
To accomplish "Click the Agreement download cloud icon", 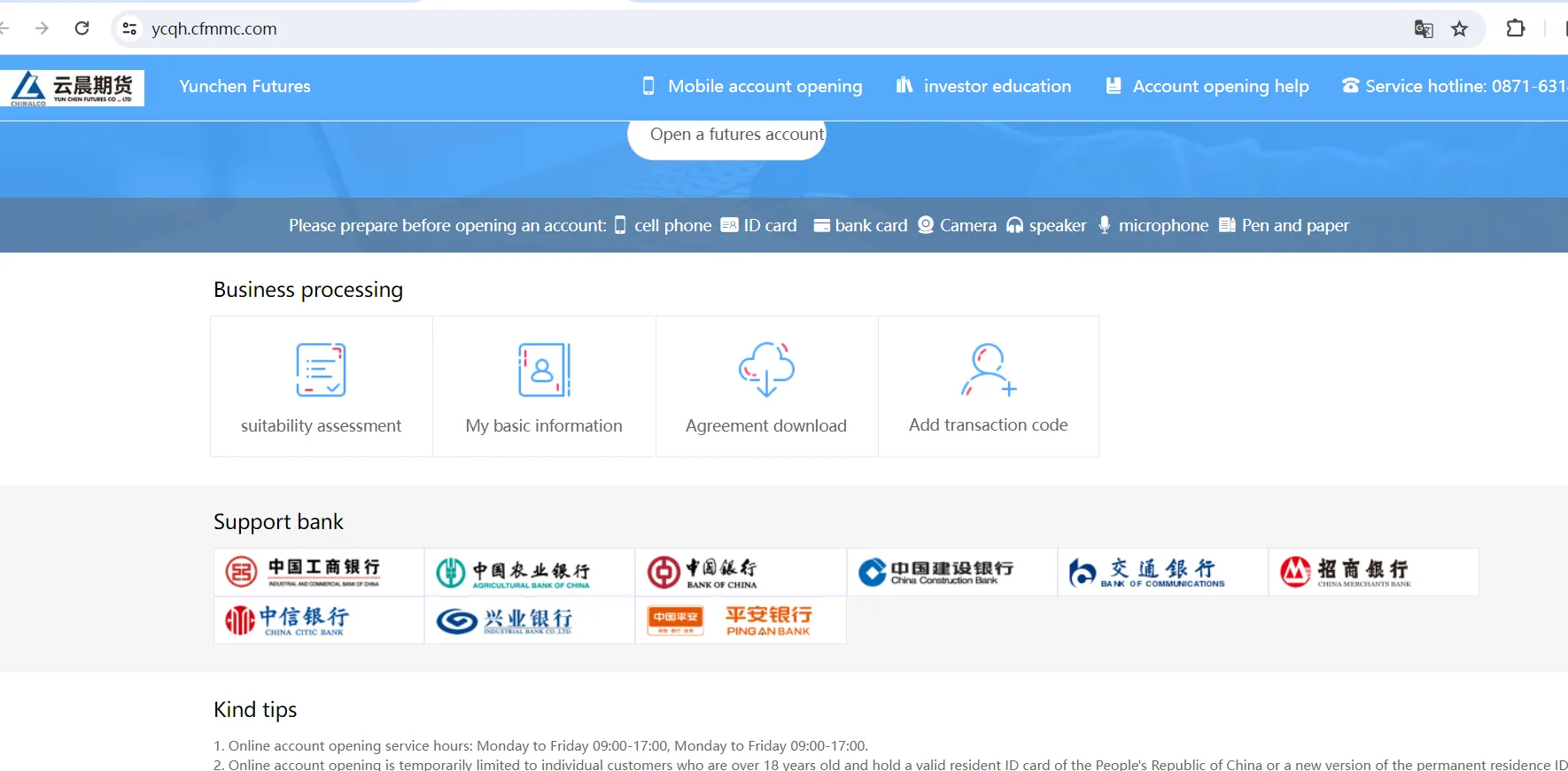I will click(x=766, y=370).
